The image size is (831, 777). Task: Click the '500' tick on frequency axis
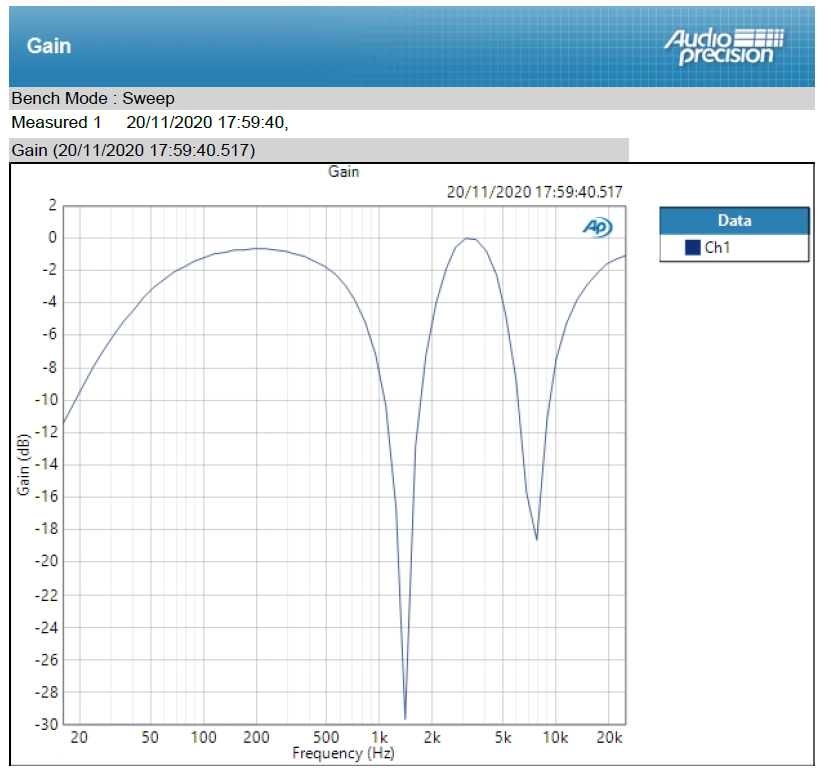point(326,737)
